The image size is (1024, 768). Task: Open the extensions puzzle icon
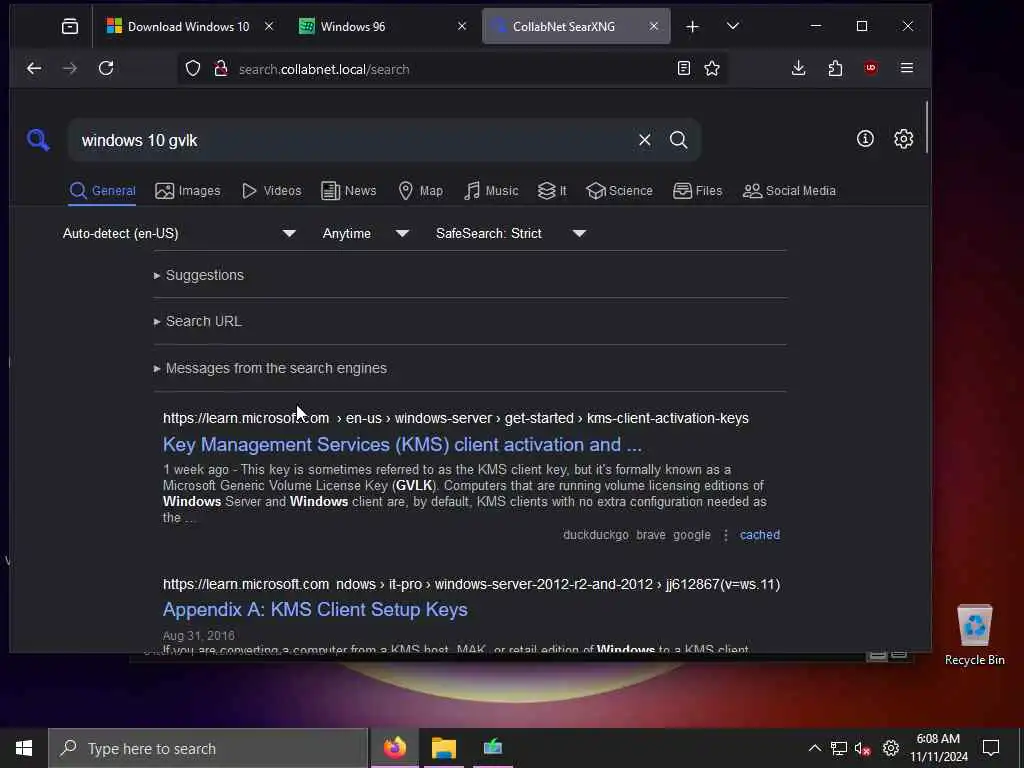835,68
